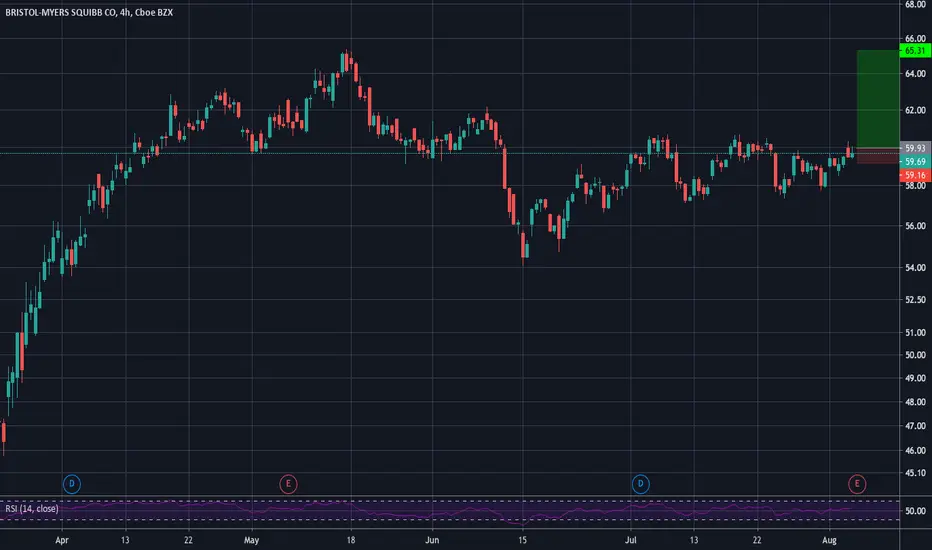Click the 48.00 price axis label

click(x=915, y=402)
